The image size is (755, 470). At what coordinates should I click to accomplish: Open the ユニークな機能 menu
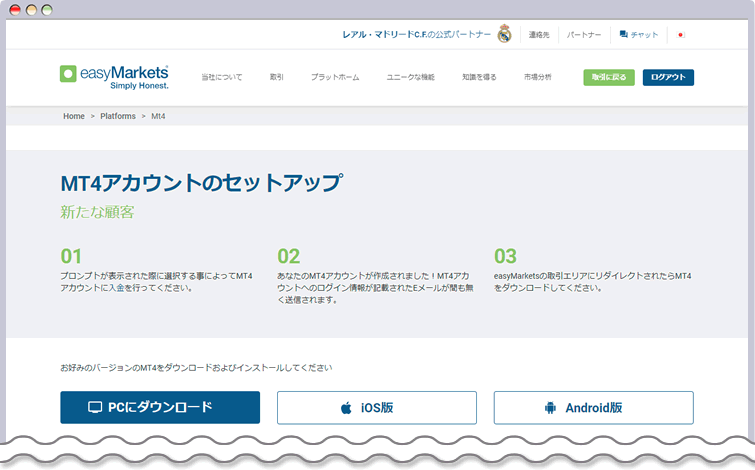411,77
